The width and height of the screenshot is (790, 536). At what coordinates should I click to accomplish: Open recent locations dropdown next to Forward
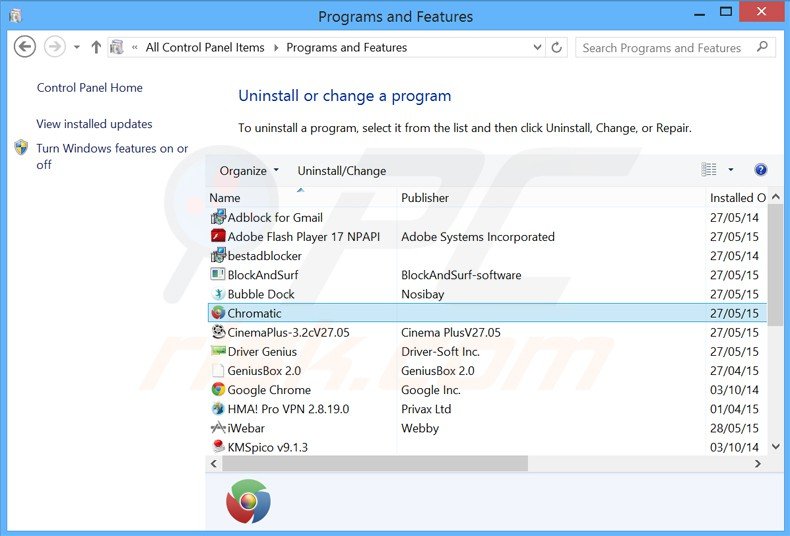(77, 47)
